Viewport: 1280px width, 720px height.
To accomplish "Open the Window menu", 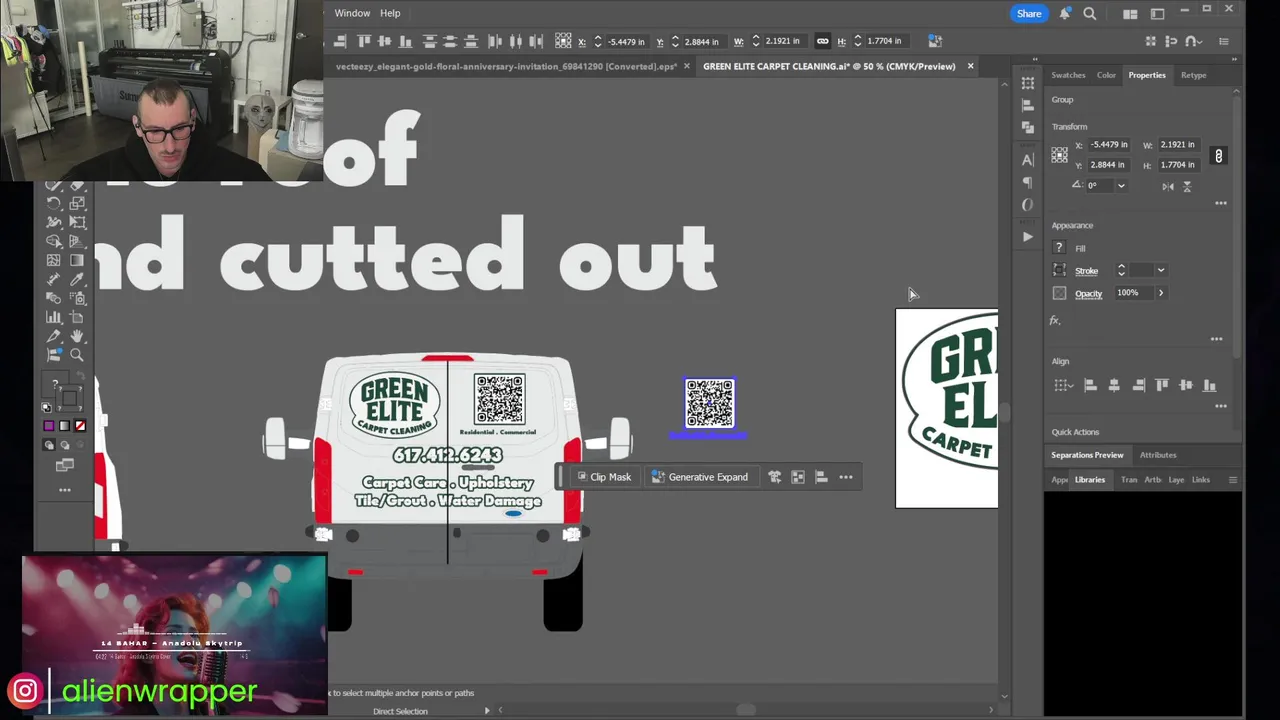I will tap(352, 13).
